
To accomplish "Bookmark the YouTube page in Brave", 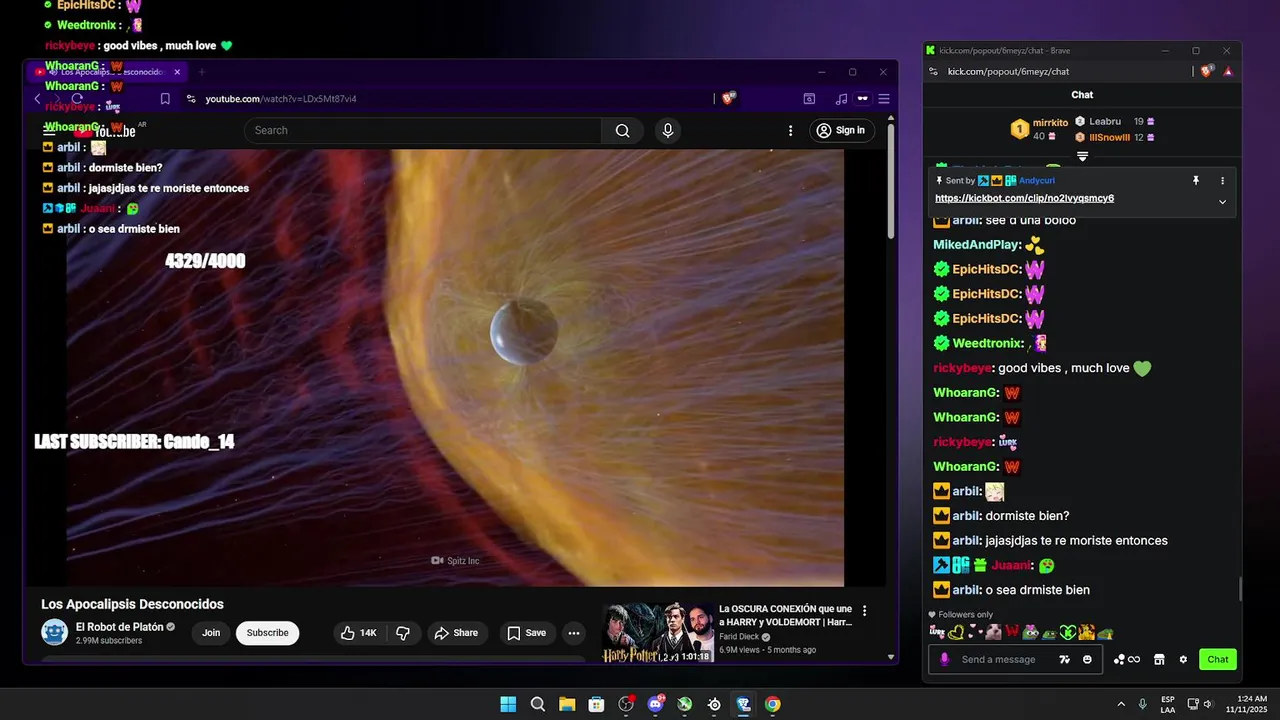I will tap(165, 99).
